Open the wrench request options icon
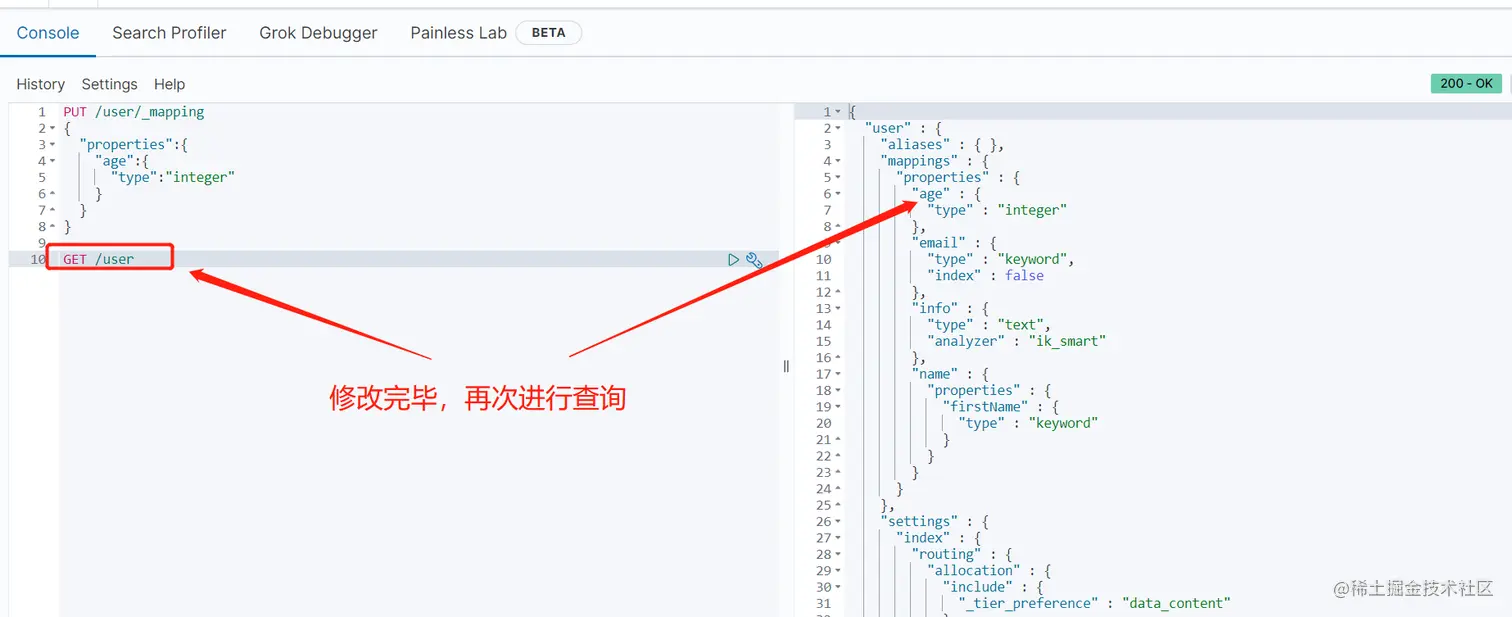The height and width of the screenshot is (617, 1512). click(755, 259)
